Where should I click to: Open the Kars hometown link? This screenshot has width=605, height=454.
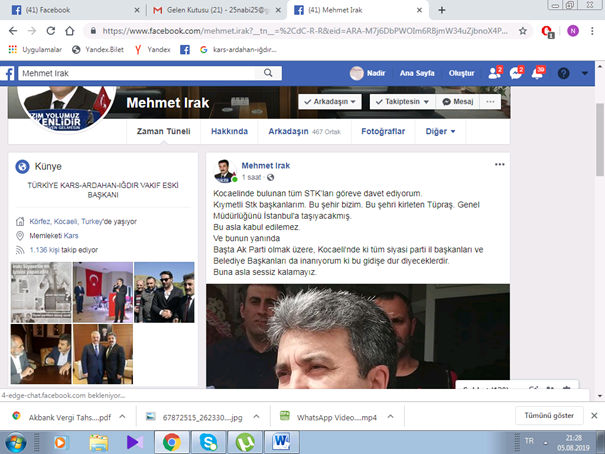[71, 236]
